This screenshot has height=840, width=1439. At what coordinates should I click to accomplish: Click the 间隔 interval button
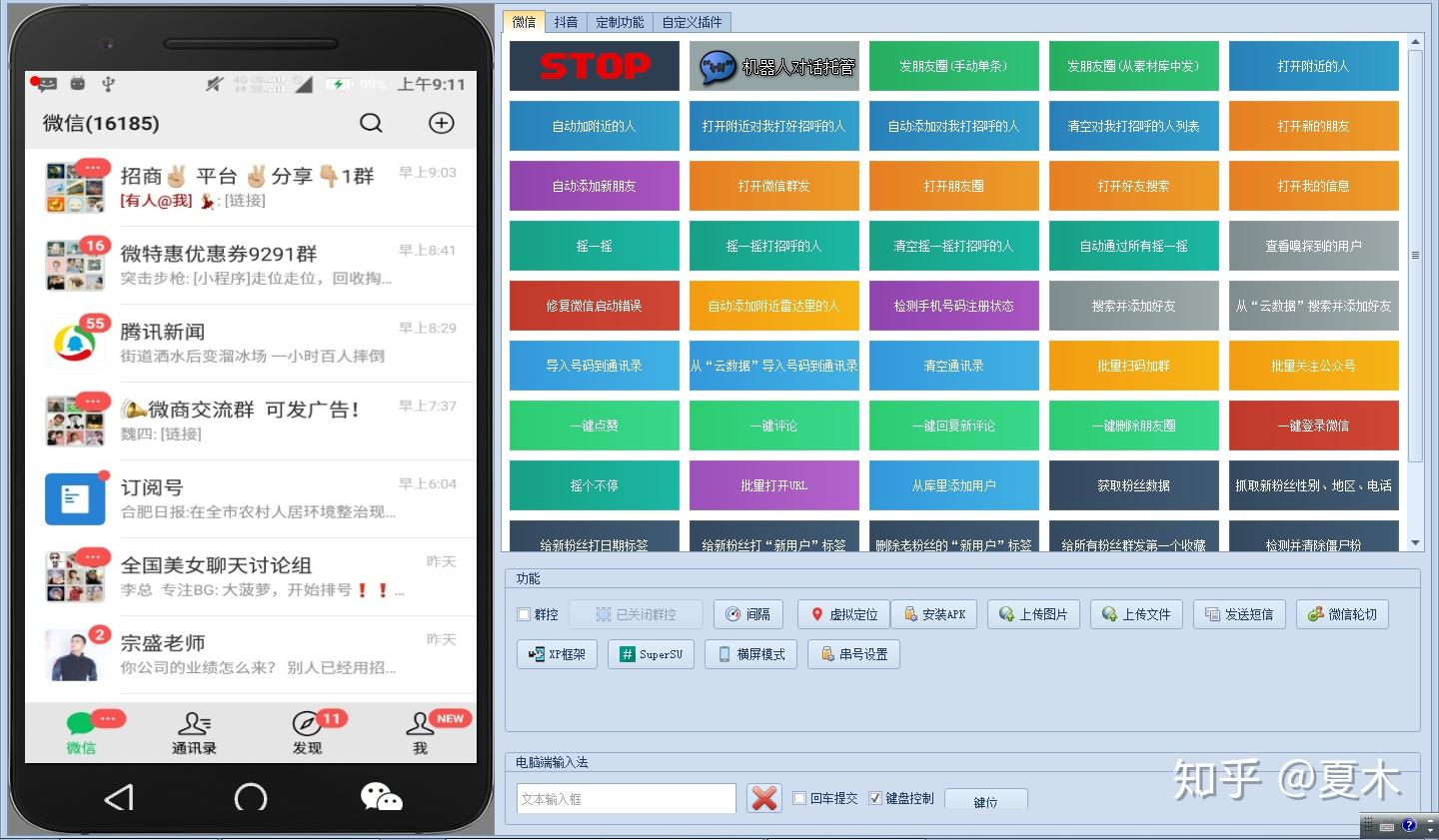pos(748,614)
